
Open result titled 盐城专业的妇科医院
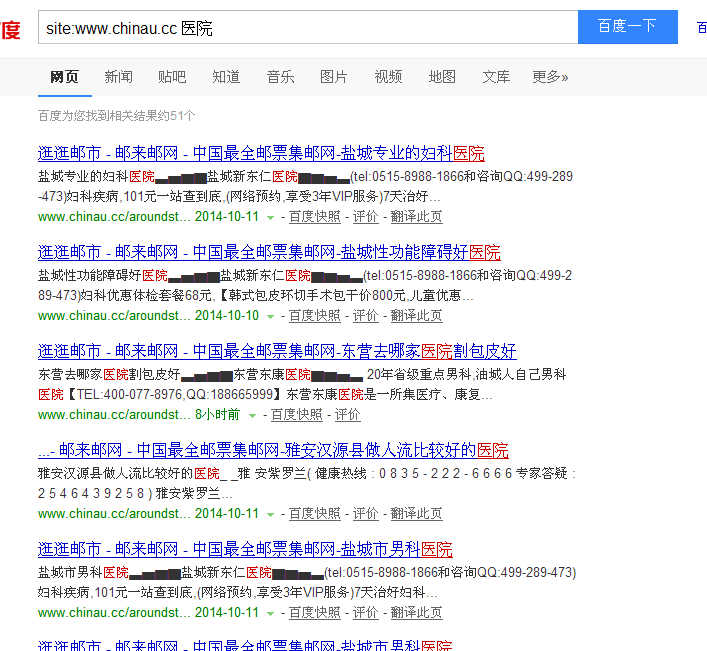click(x=261, y=153)
